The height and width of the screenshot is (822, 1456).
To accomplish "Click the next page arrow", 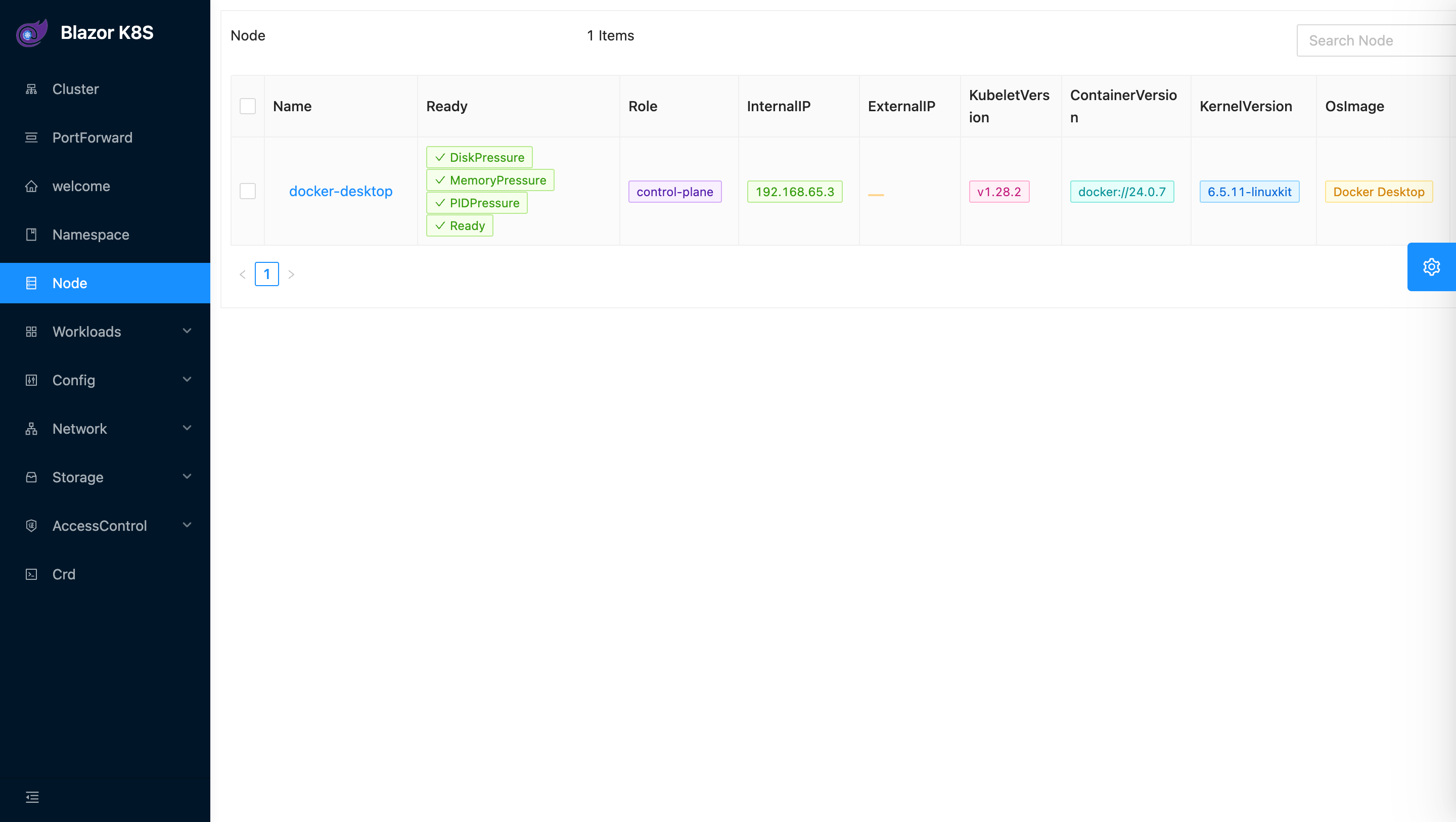I will coord(291,274).
